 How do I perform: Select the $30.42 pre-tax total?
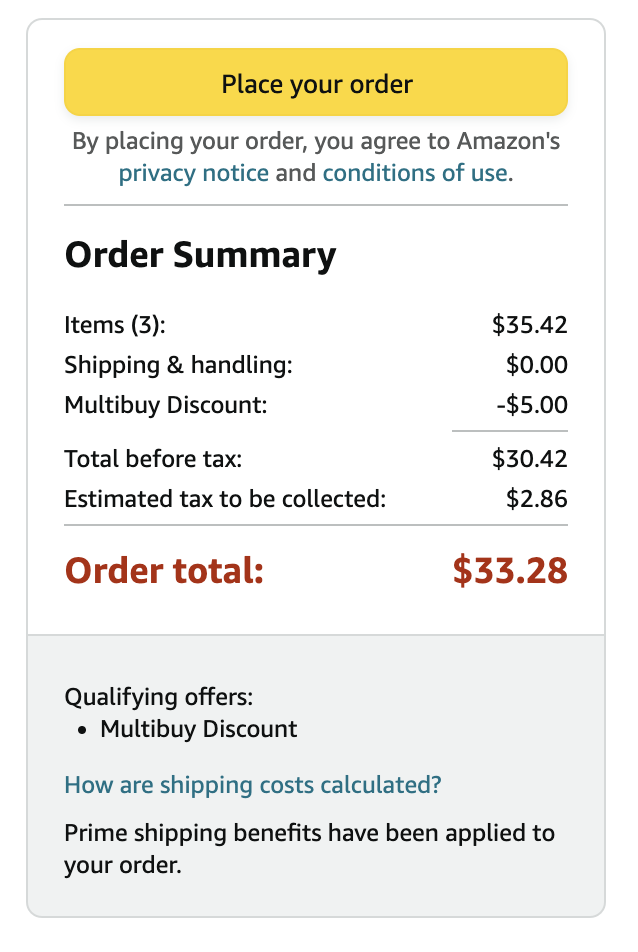(529, 459)
